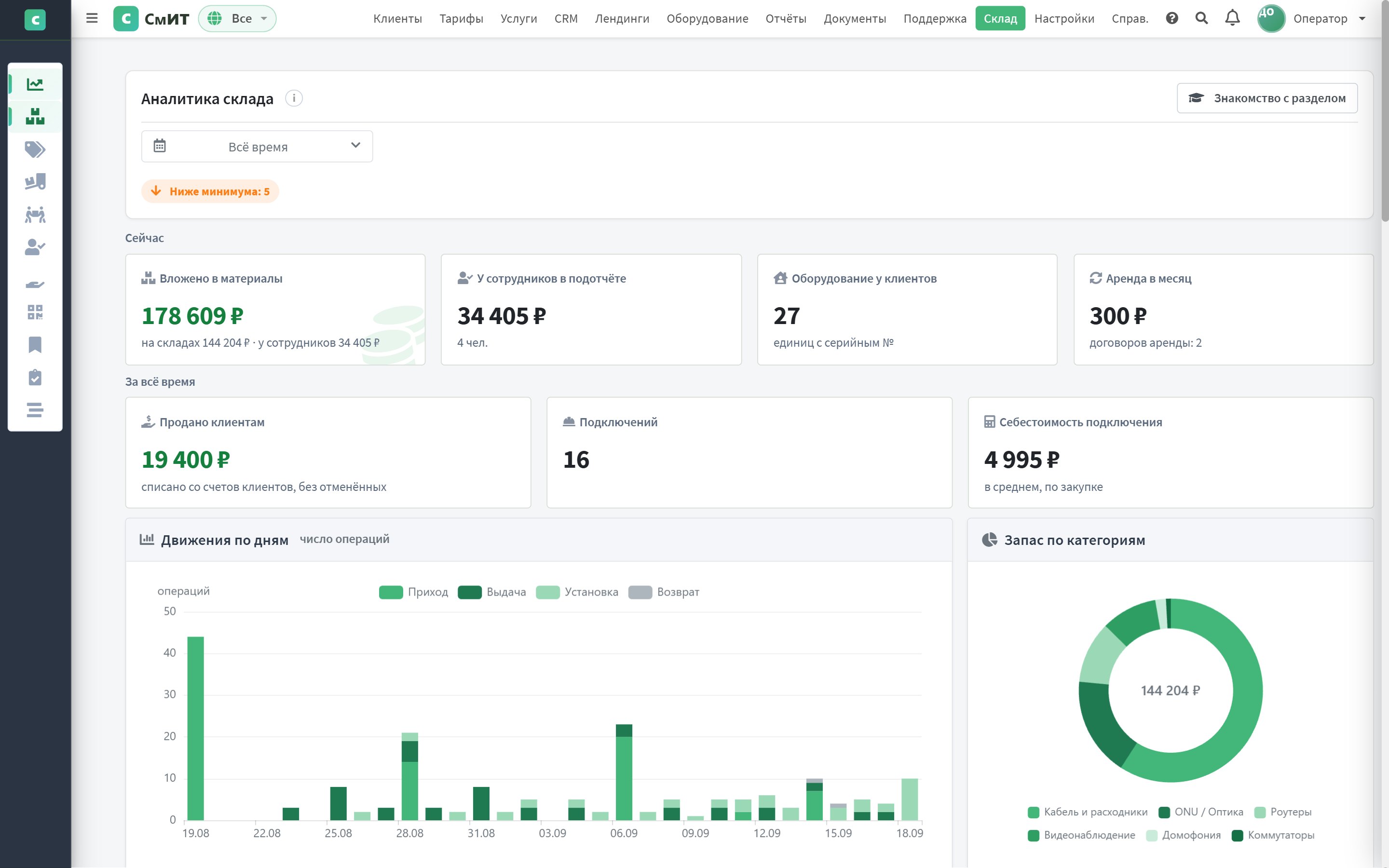This screenshot has width=1389, height=868.
Task: Open the stock boxes sidebar icon
Action: click(x=35, y=117)
